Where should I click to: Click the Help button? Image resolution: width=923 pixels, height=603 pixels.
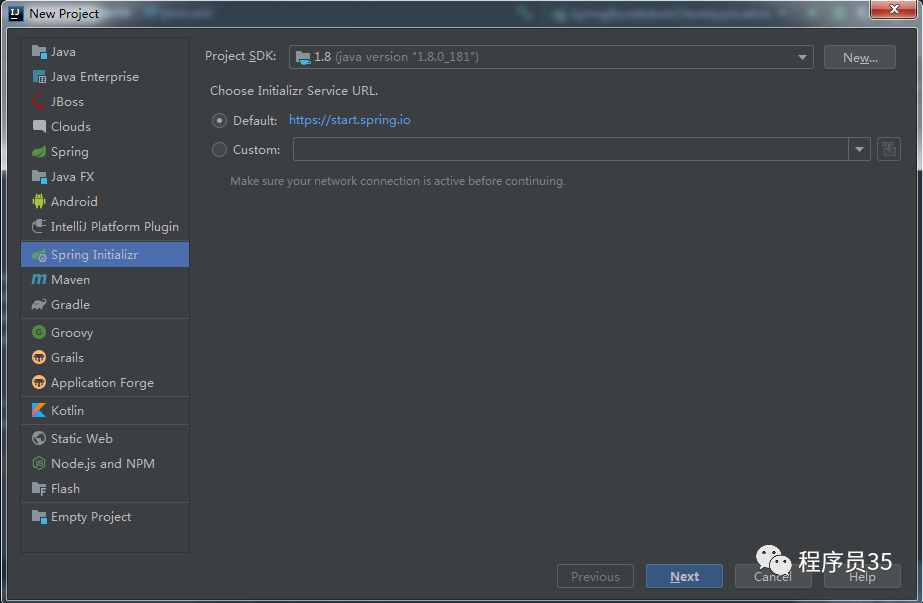(862, 577)
